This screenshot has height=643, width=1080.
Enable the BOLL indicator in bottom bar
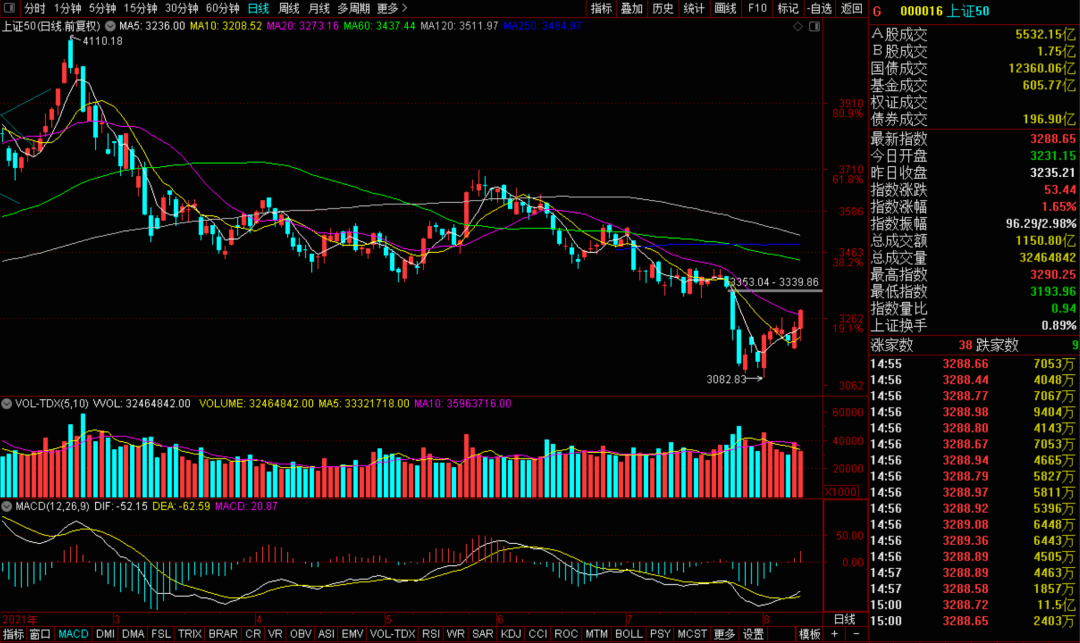tap(628, 634)
